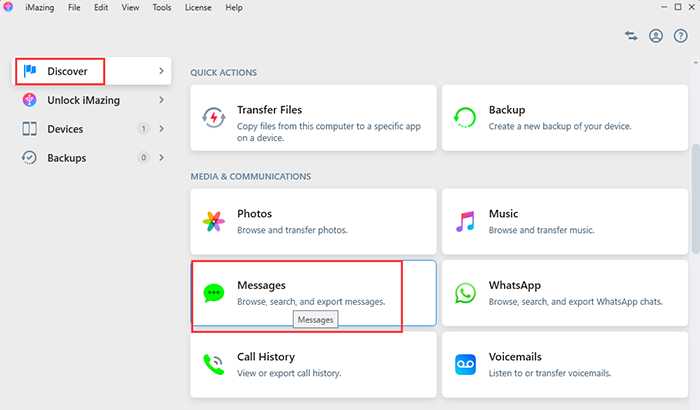Open the File menu
Image resolution: width=700 pixels, height=410 pixels.
point(74,8)
